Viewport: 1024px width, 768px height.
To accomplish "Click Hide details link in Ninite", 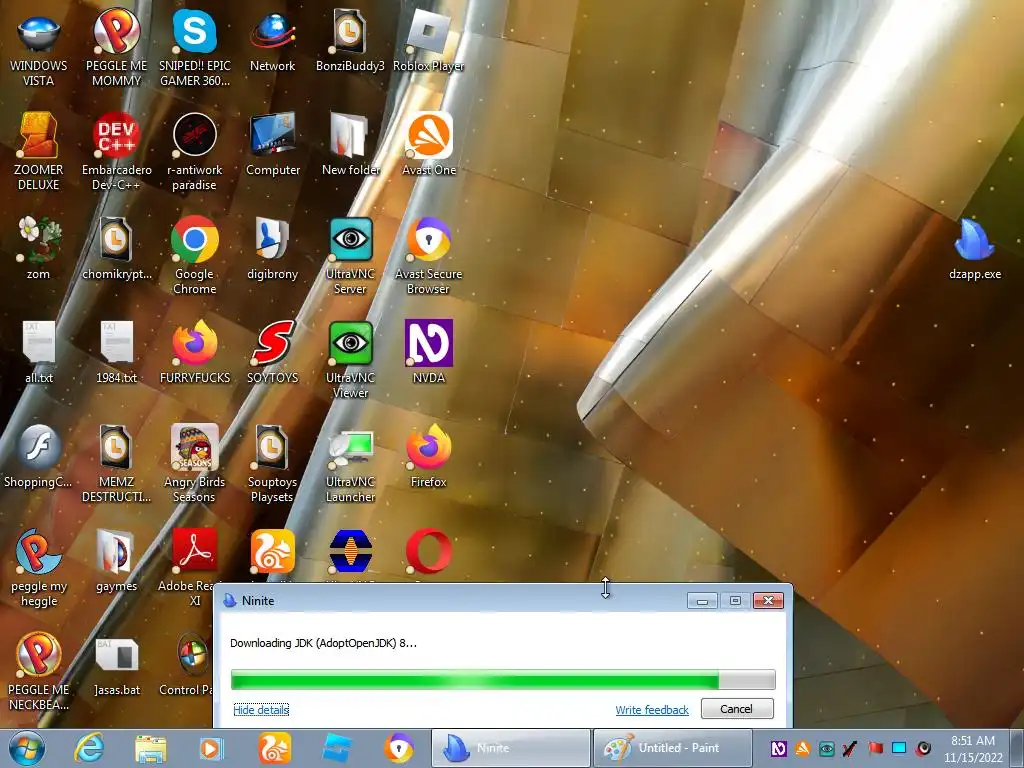I will [x=261, y=709].
